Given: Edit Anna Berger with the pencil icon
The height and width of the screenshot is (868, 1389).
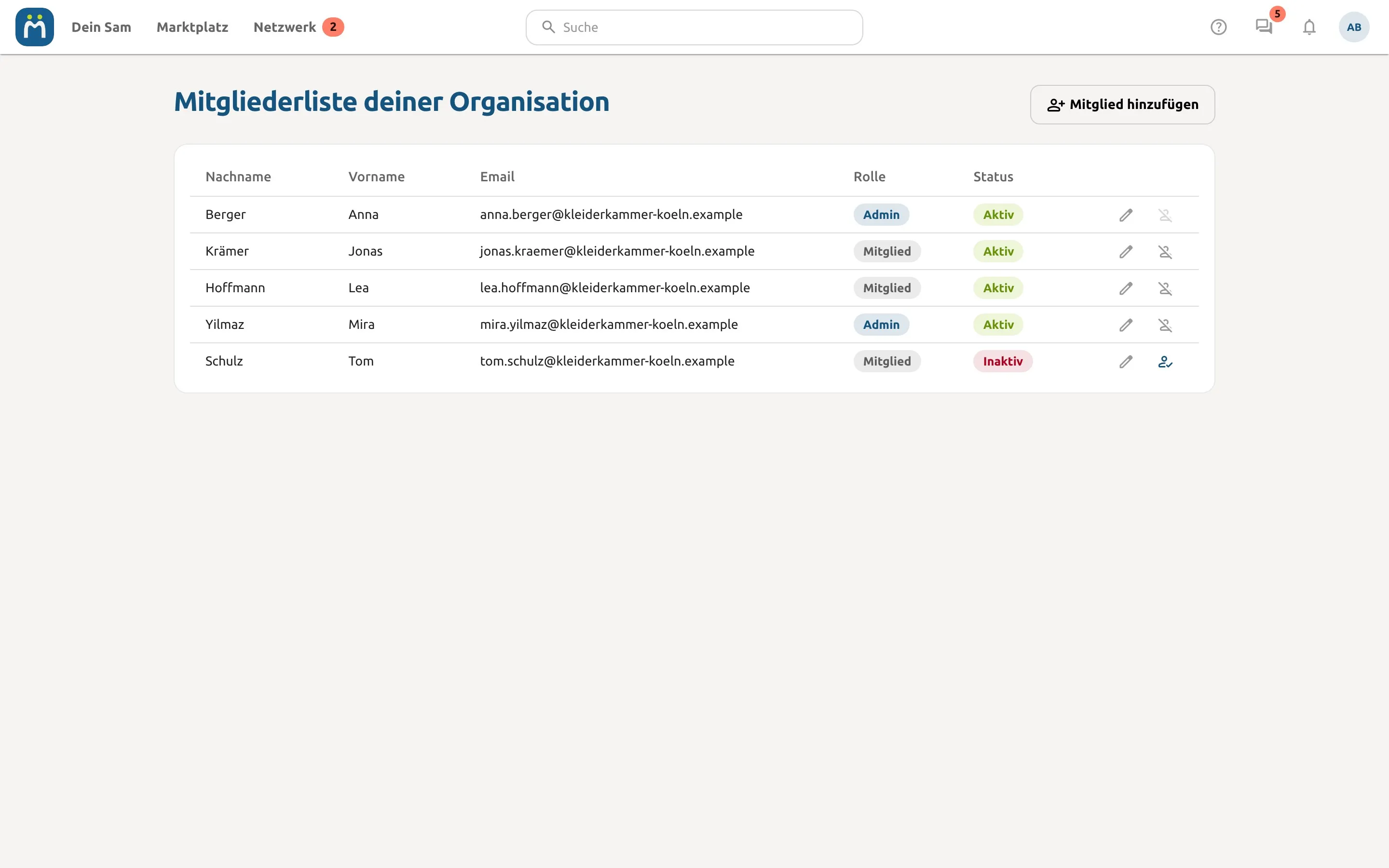Looking at the screenshot, I should pos(1126,215).
